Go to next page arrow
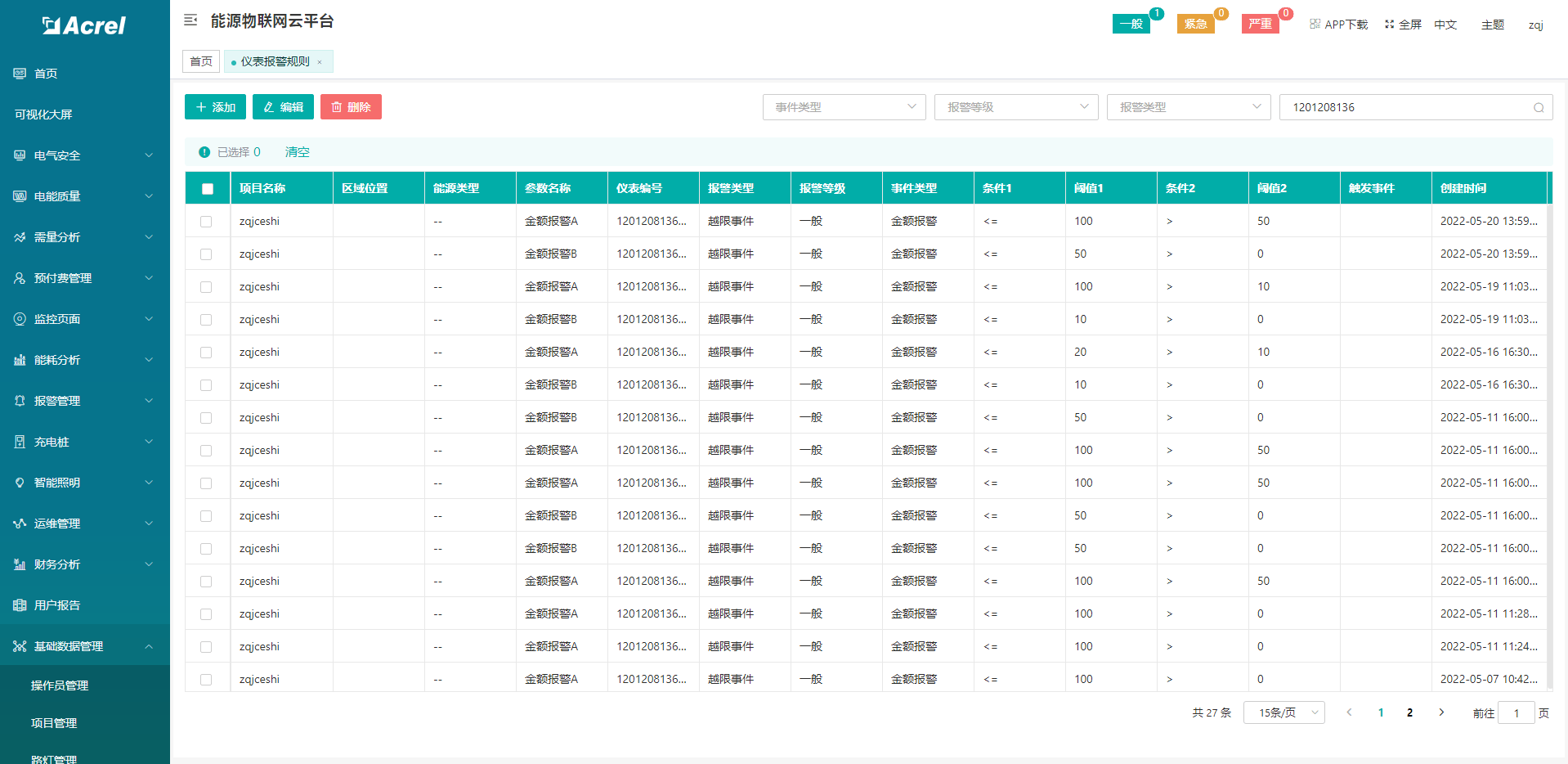 click(x=1441, y=712)
